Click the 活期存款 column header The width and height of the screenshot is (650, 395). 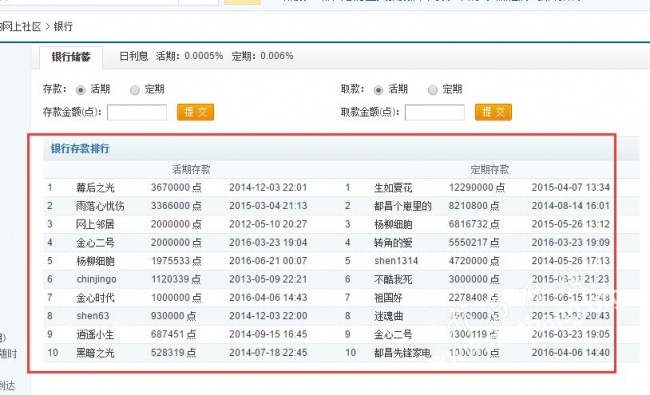(191, 170)
